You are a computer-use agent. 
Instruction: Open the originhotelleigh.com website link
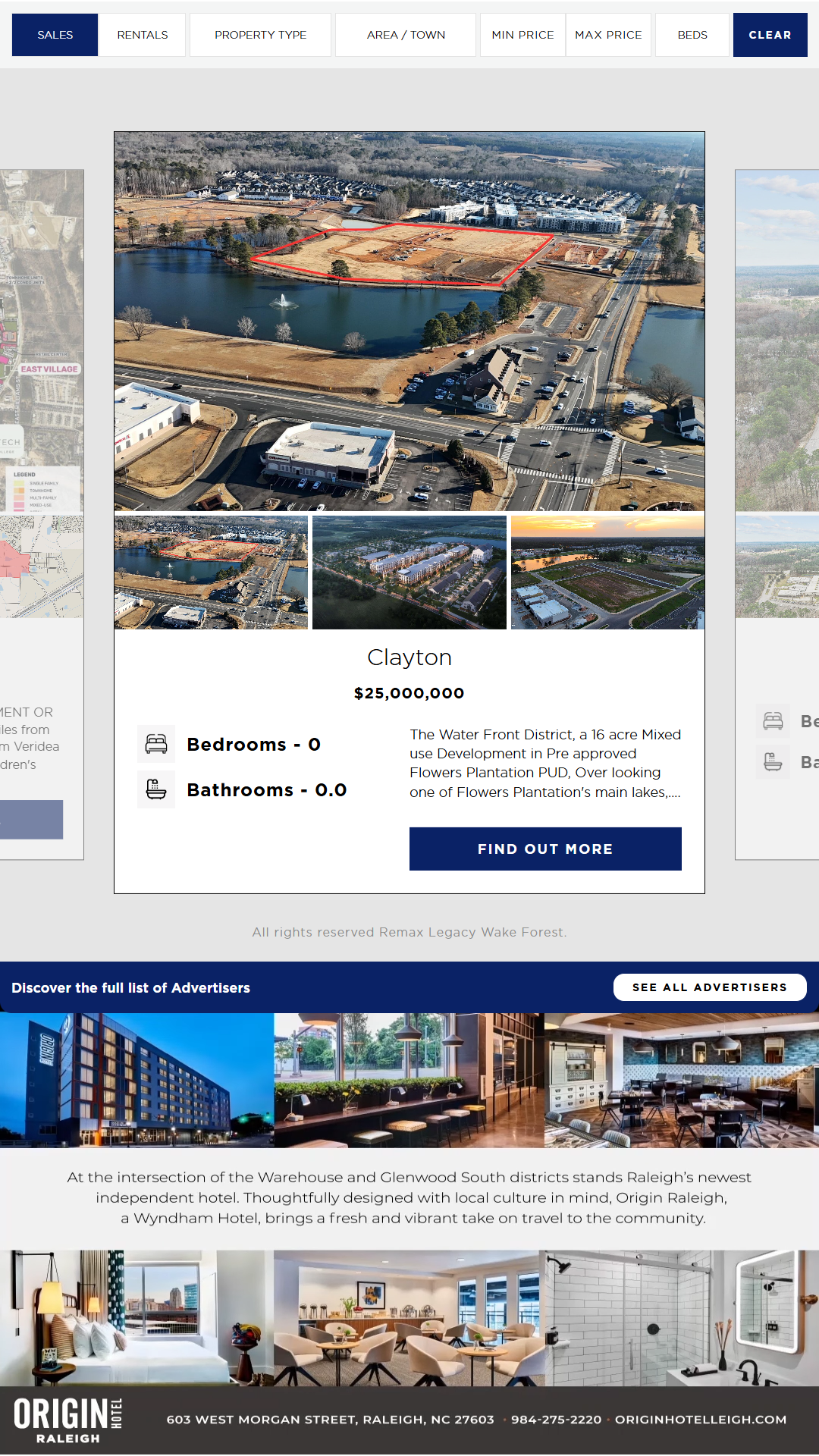coord(701,1420)
